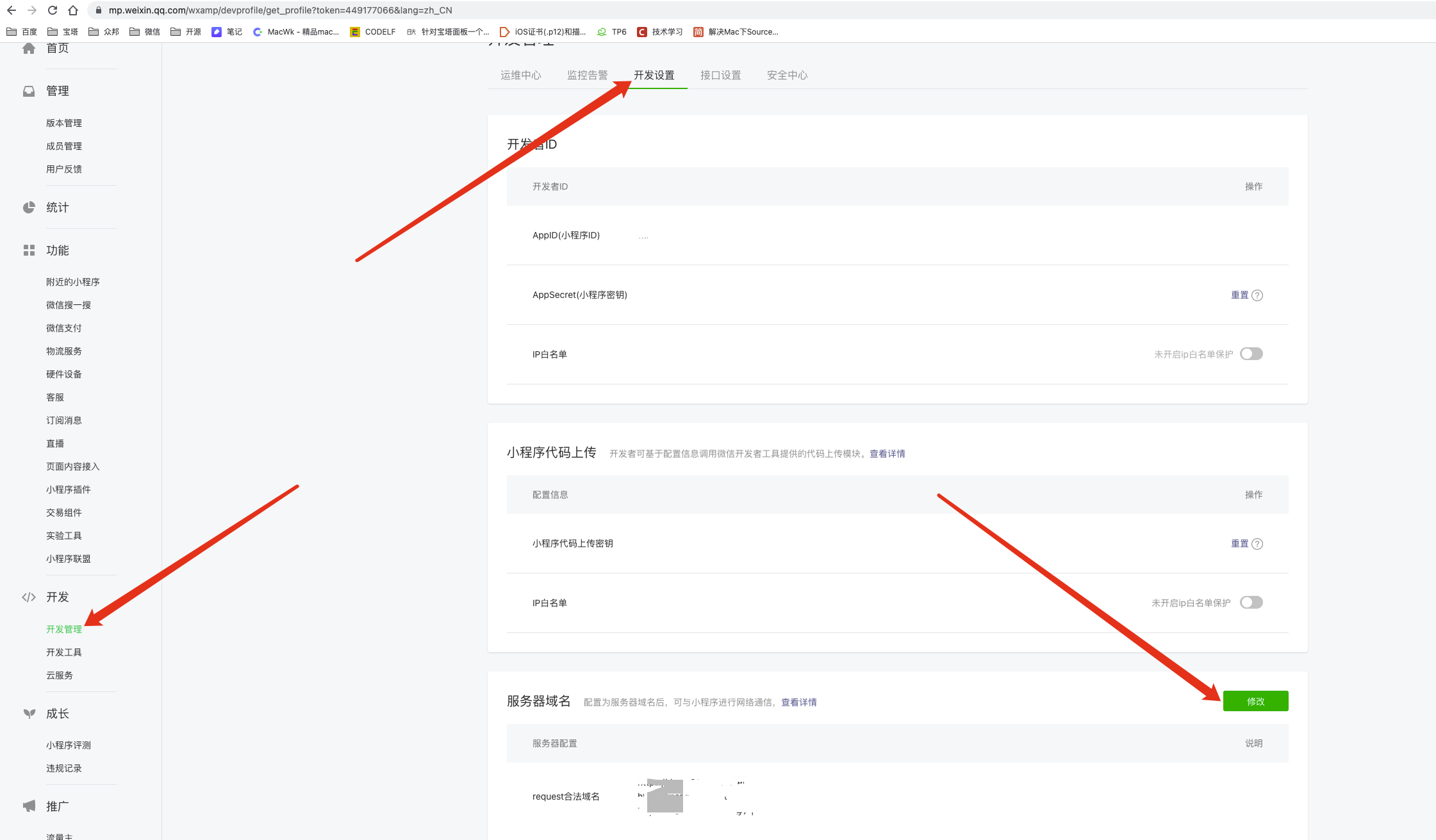Click AppID 操作 field area
Image resolution: width=1436 pixels, height=840 pixels.
1254,235
